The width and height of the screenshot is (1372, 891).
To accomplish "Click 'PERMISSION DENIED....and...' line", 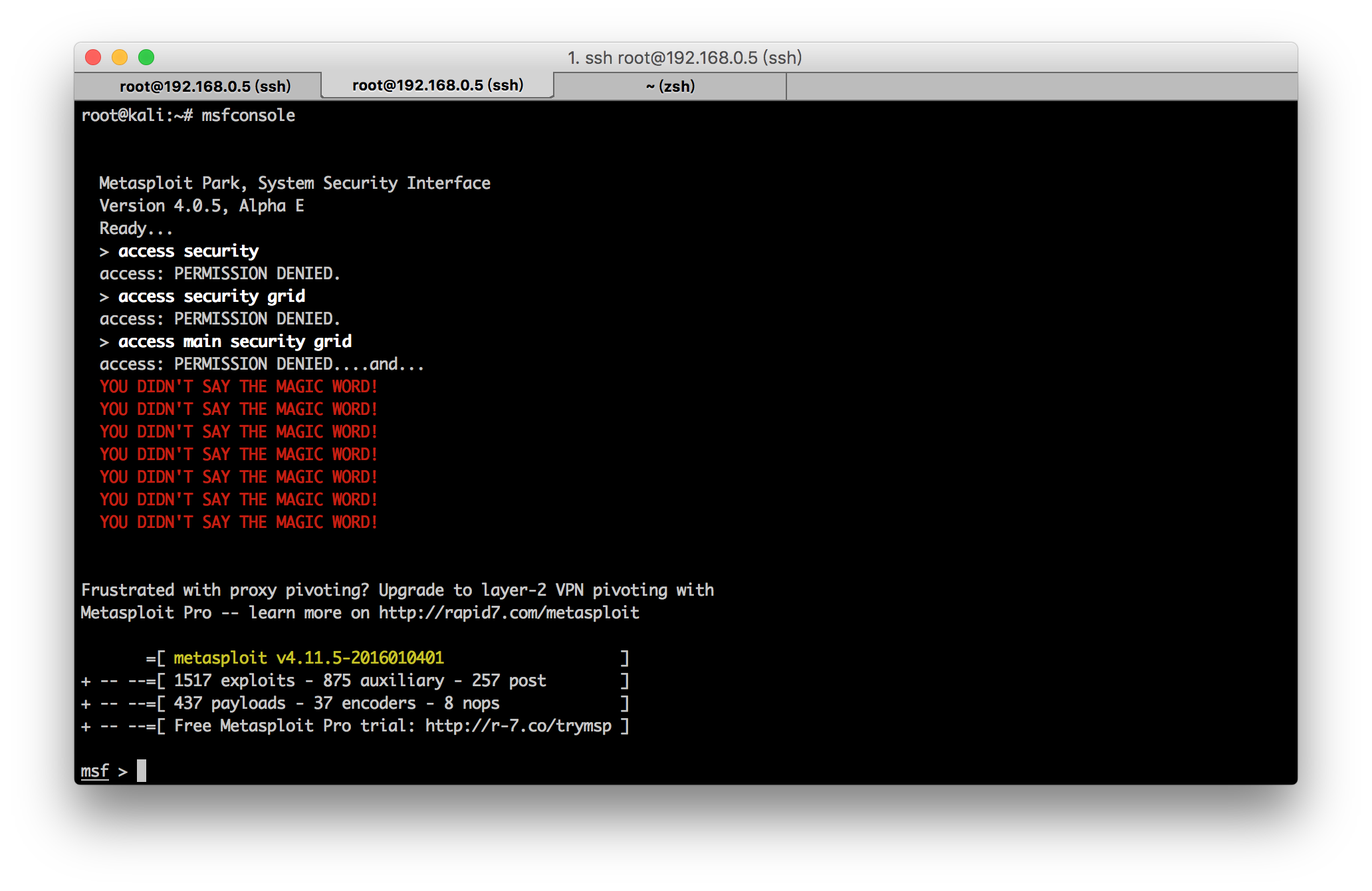I will click(261, 364).
